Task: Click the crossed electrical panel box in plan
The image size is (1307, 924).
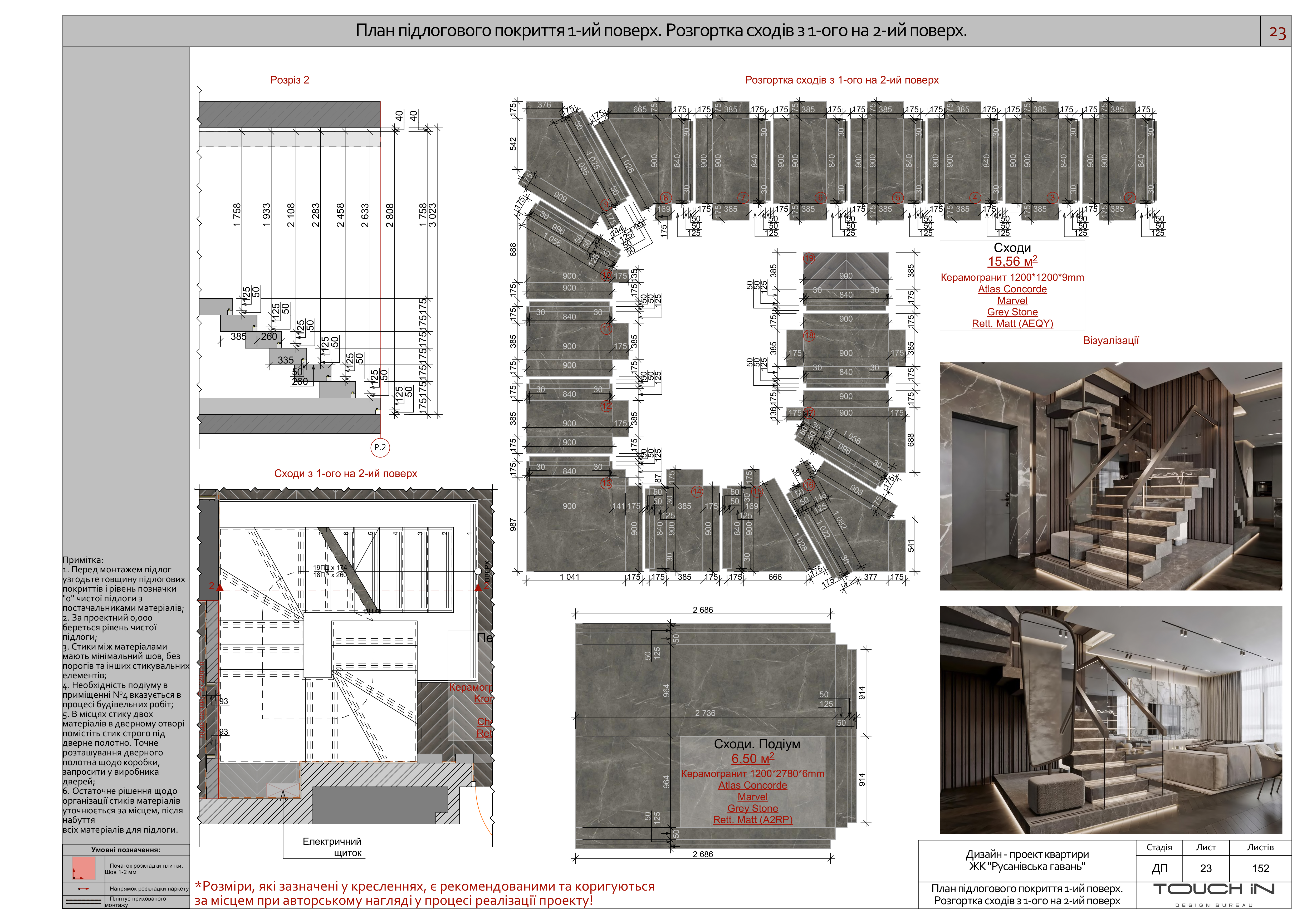Action: pyautogui.click(x=283, y=790)
